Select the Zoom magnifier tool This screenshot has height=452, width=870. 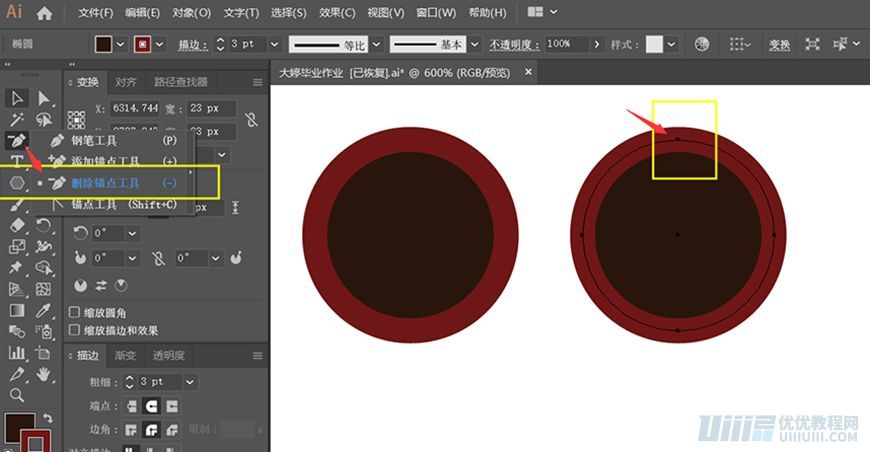click(17, 395)
